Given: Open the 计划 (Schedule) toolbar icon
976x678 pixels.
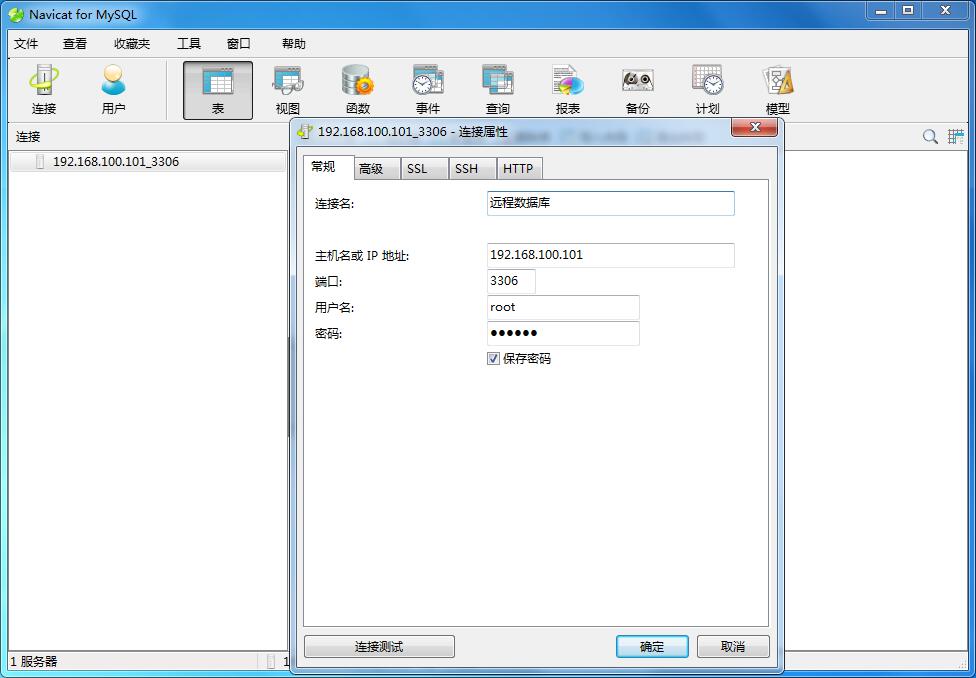Looking at the screenshot, I should 707,88.
